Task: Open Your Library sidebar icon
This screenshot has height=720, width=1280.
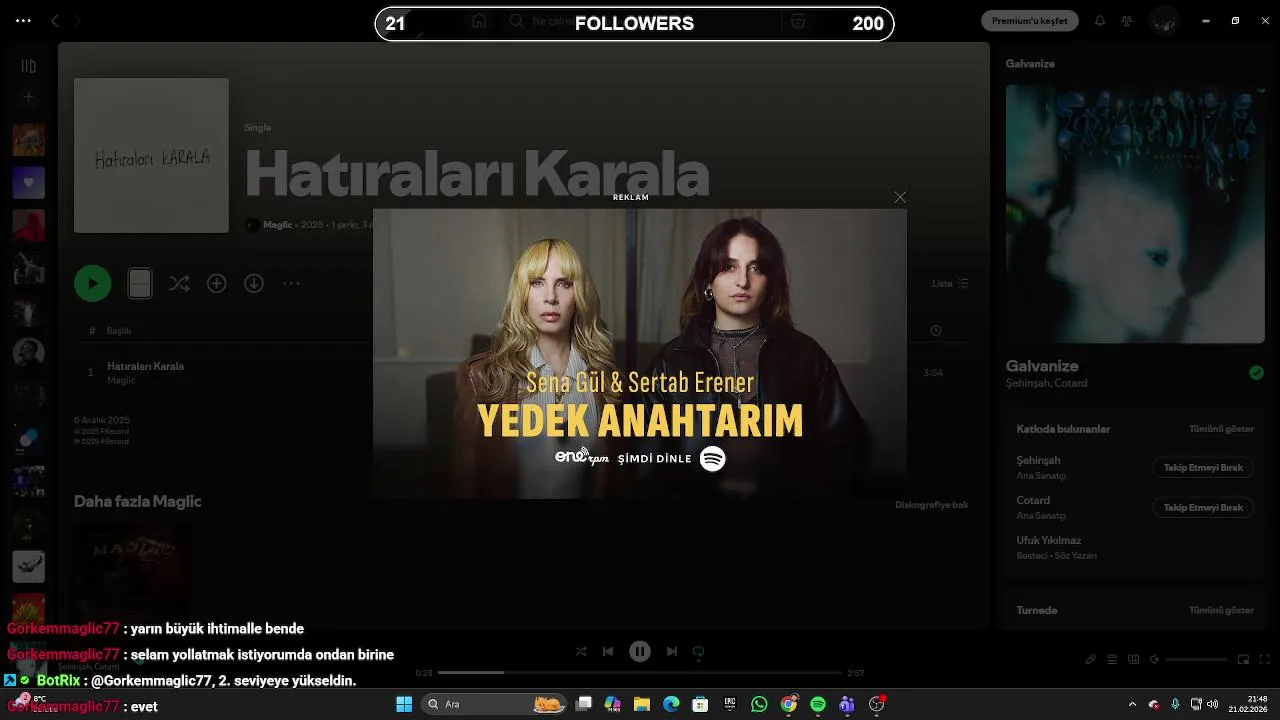Action: click(29, 66)
